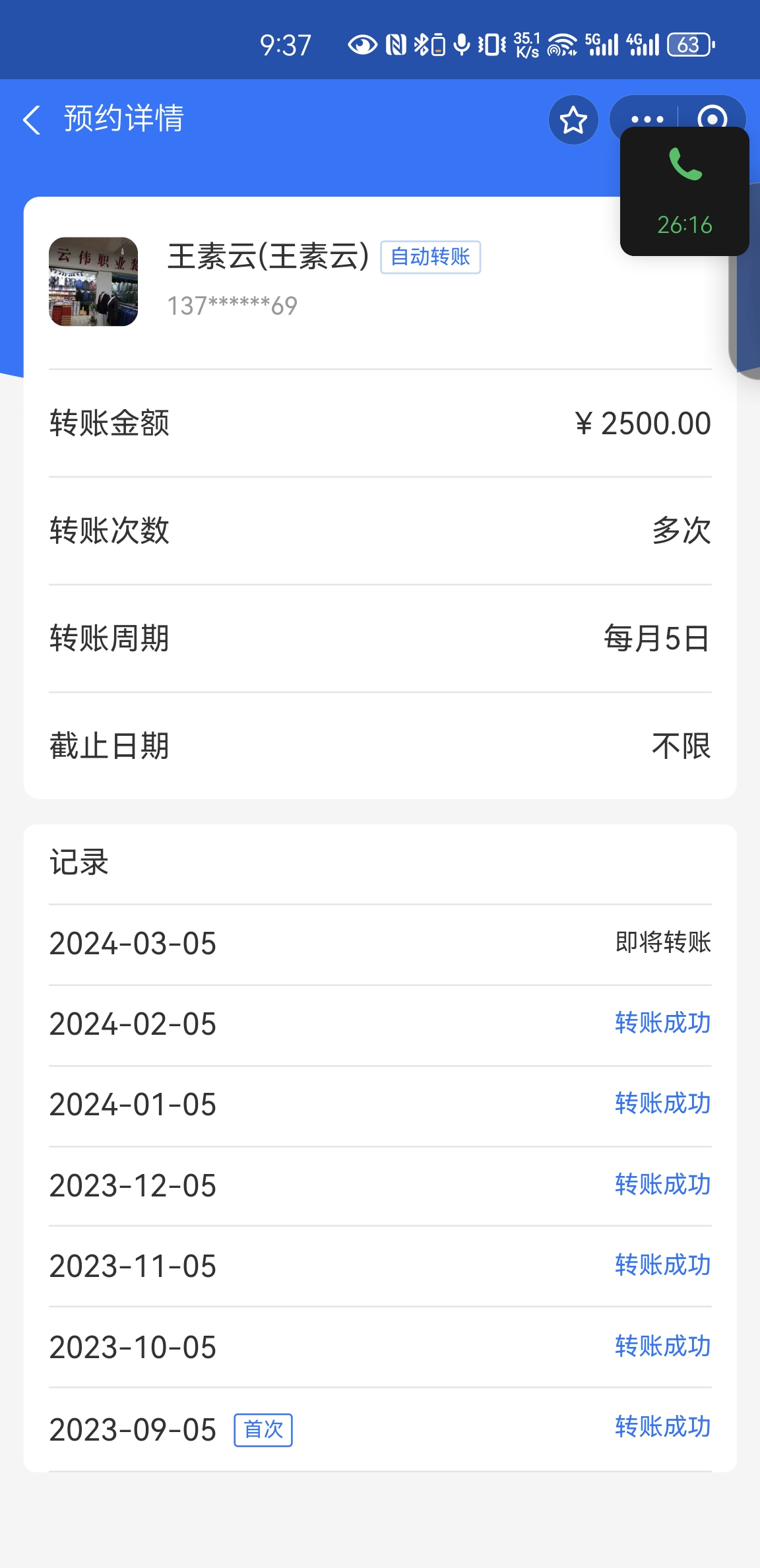
Task: Tap the green phone call icon
Action: click(685, 164)
